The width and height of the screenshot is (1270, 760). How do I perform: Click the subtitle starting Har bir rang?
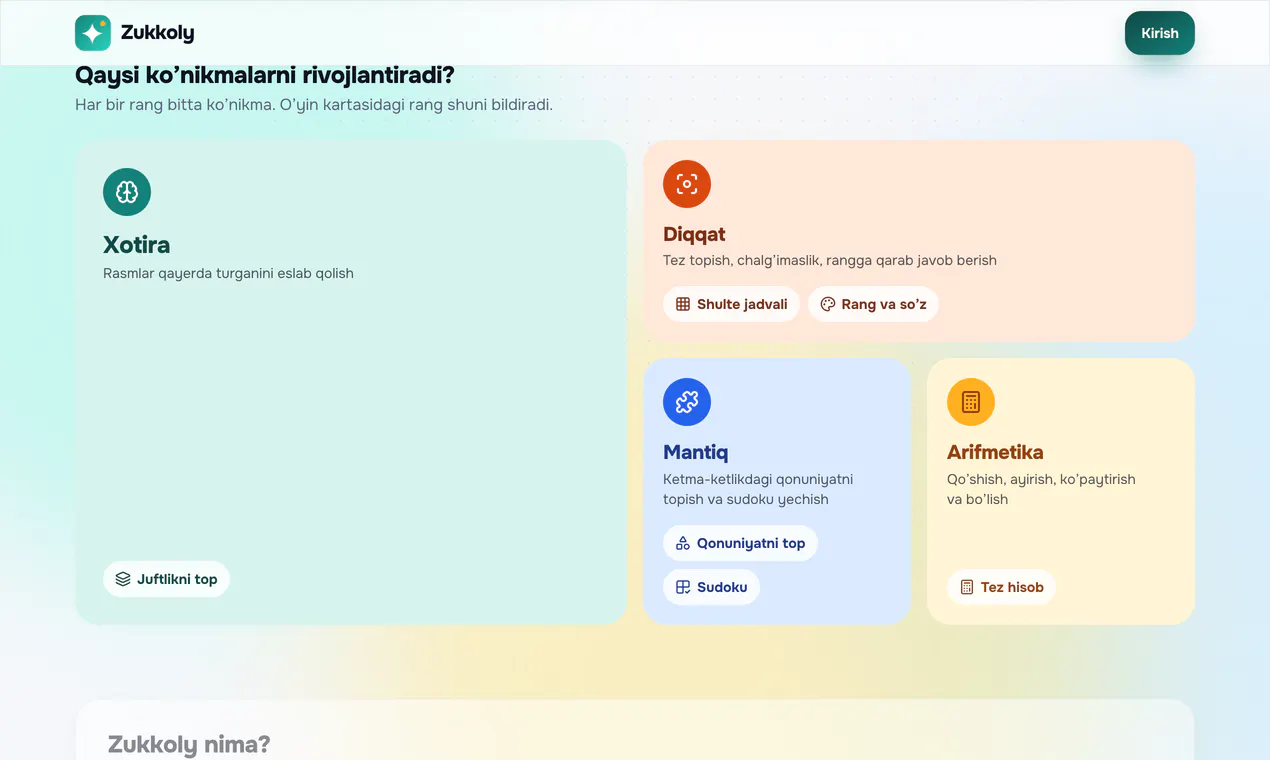pyautogui.click(x=314, y=104)
